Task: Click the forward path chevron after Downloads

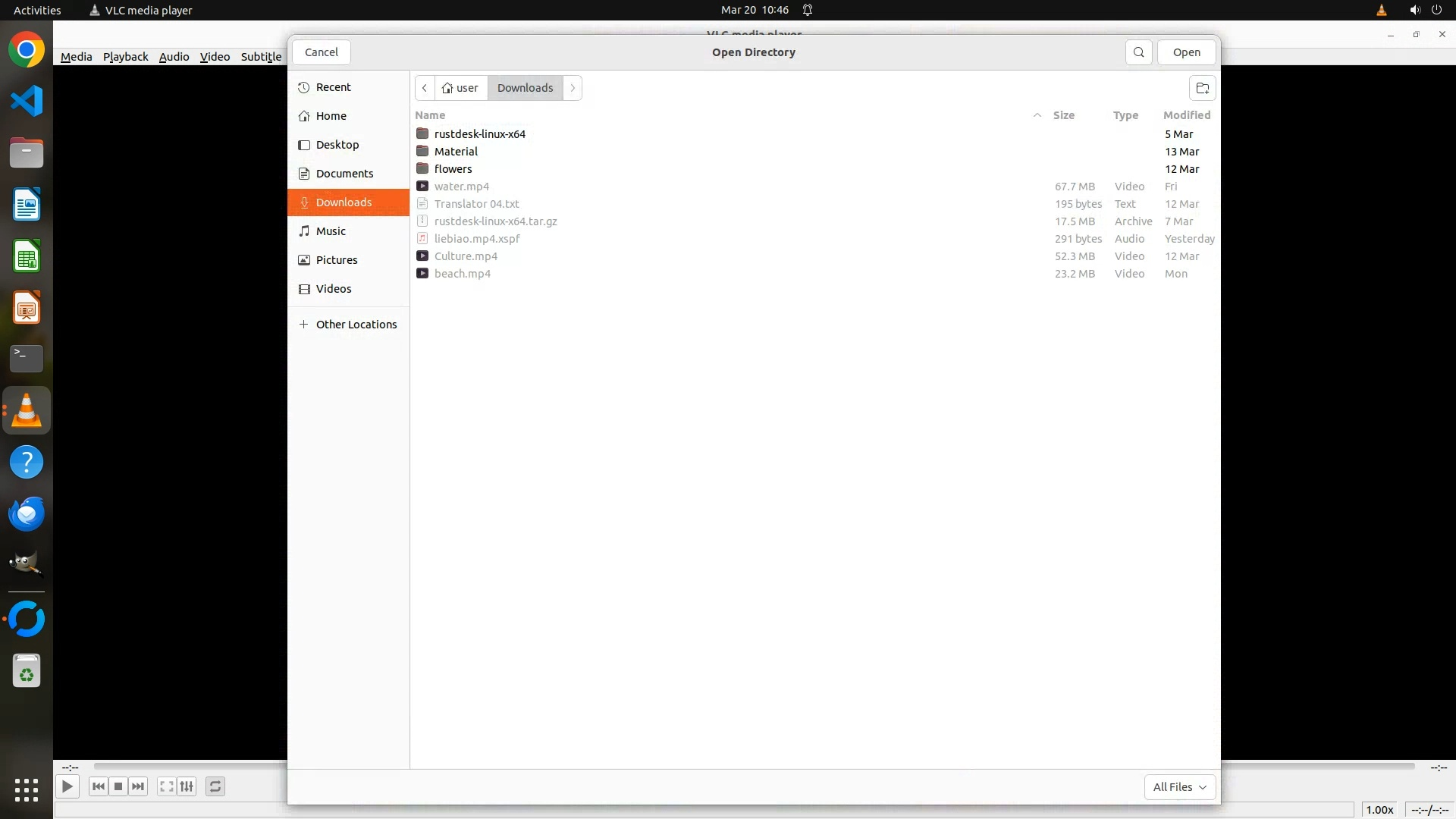Action: tap(573, 88)
